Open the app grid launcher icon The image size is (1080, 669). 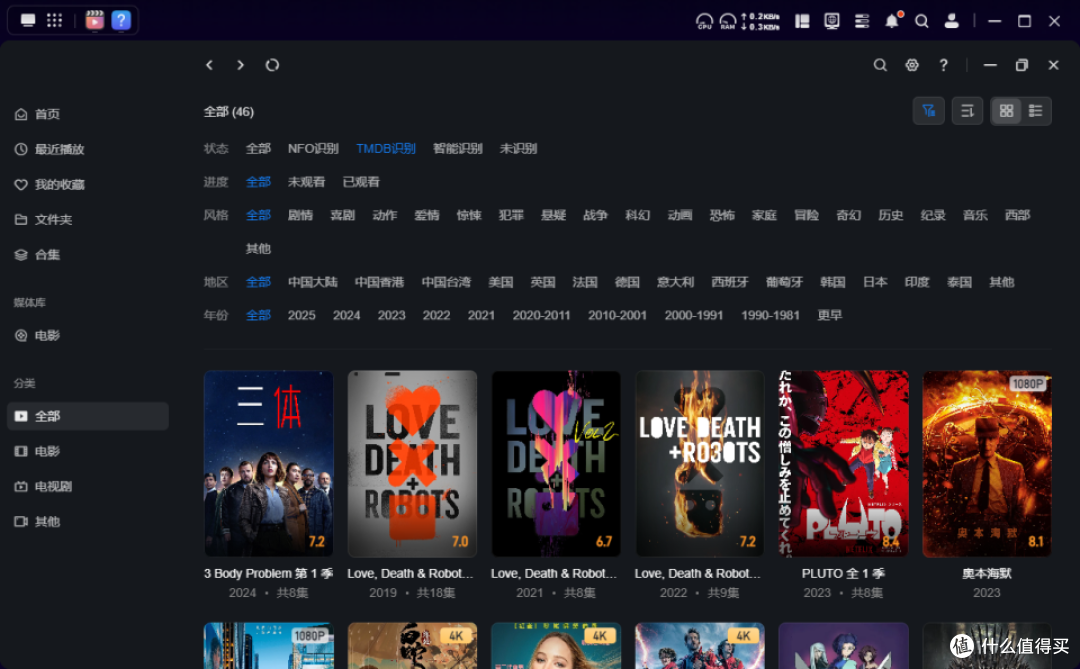tap(54, 20)
